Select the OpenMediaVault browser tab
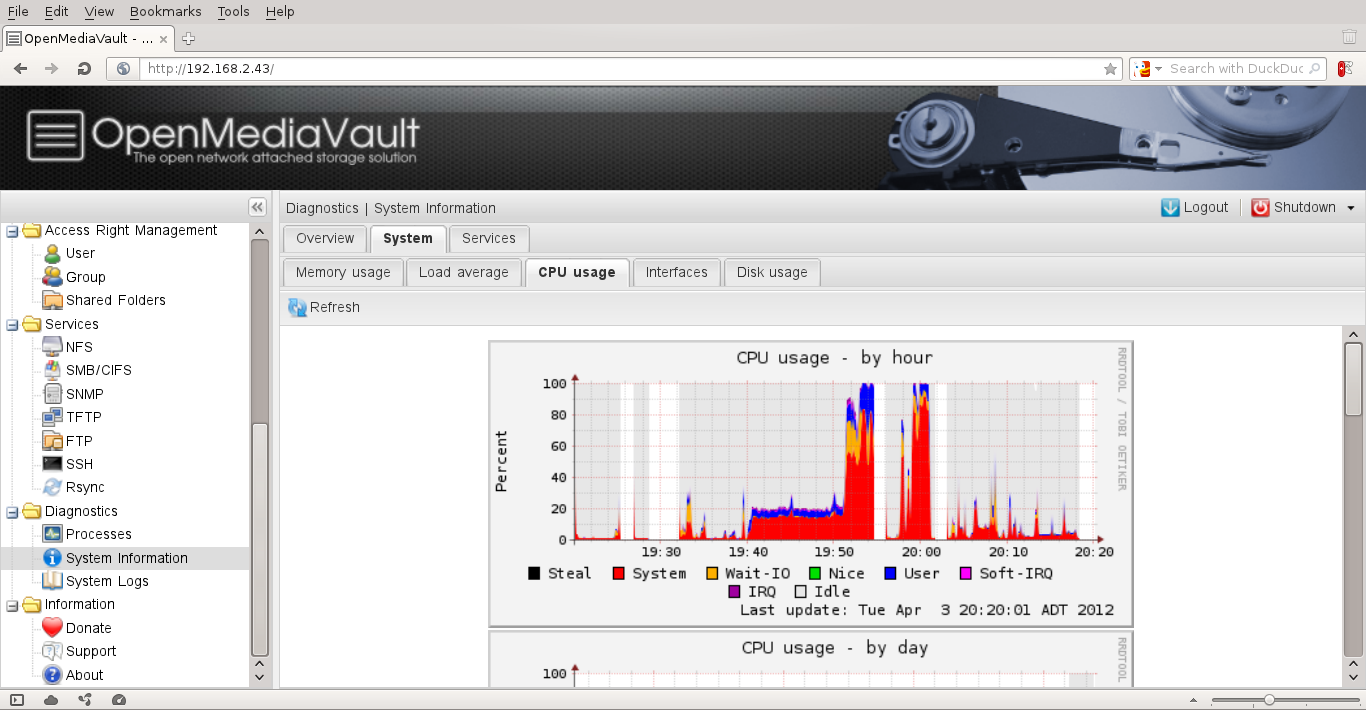1366x710 pixels. click(88, 38)
